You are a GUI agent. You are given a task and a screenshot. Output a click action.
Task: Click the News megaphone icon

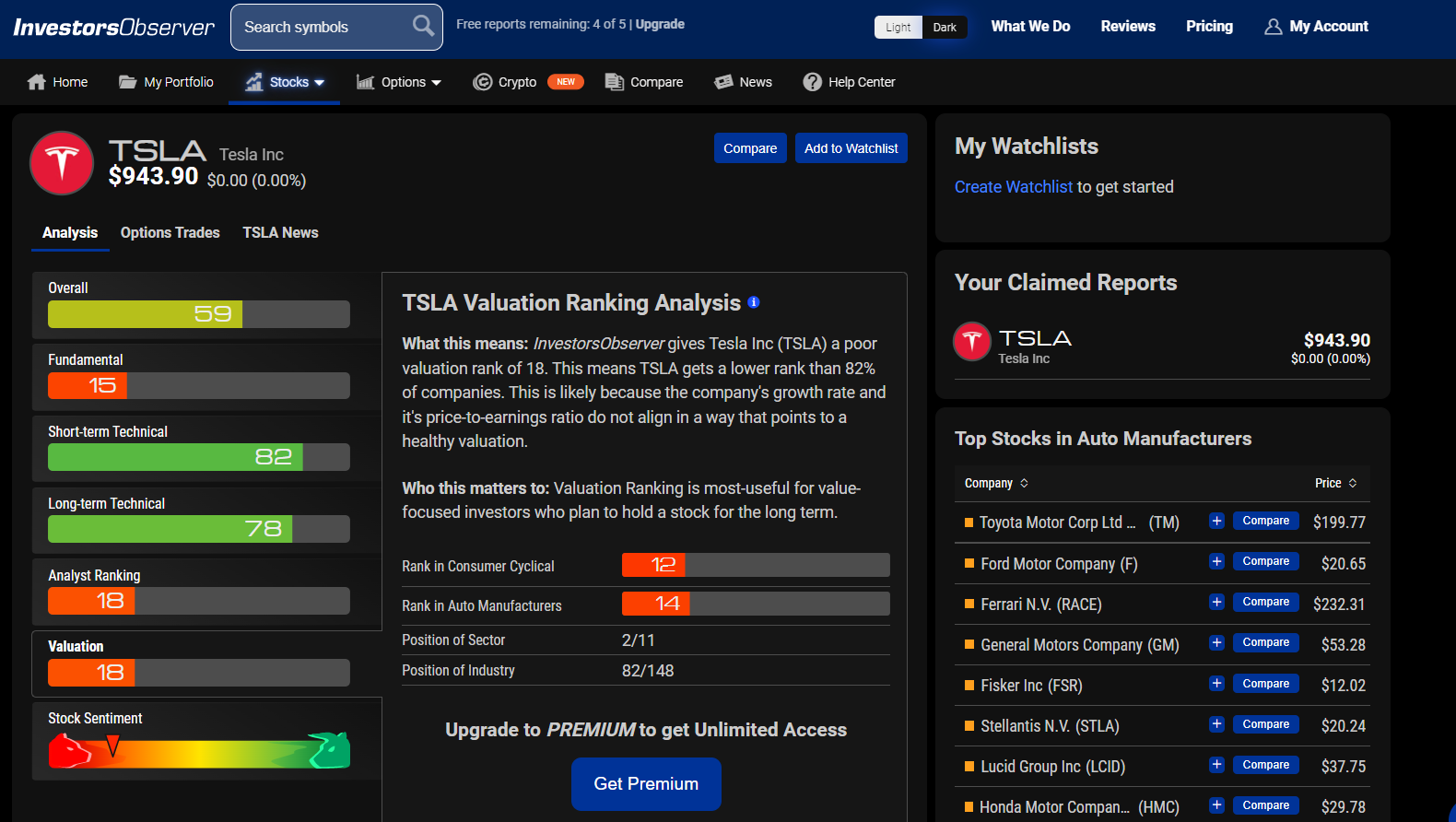[x=723, y=82]
